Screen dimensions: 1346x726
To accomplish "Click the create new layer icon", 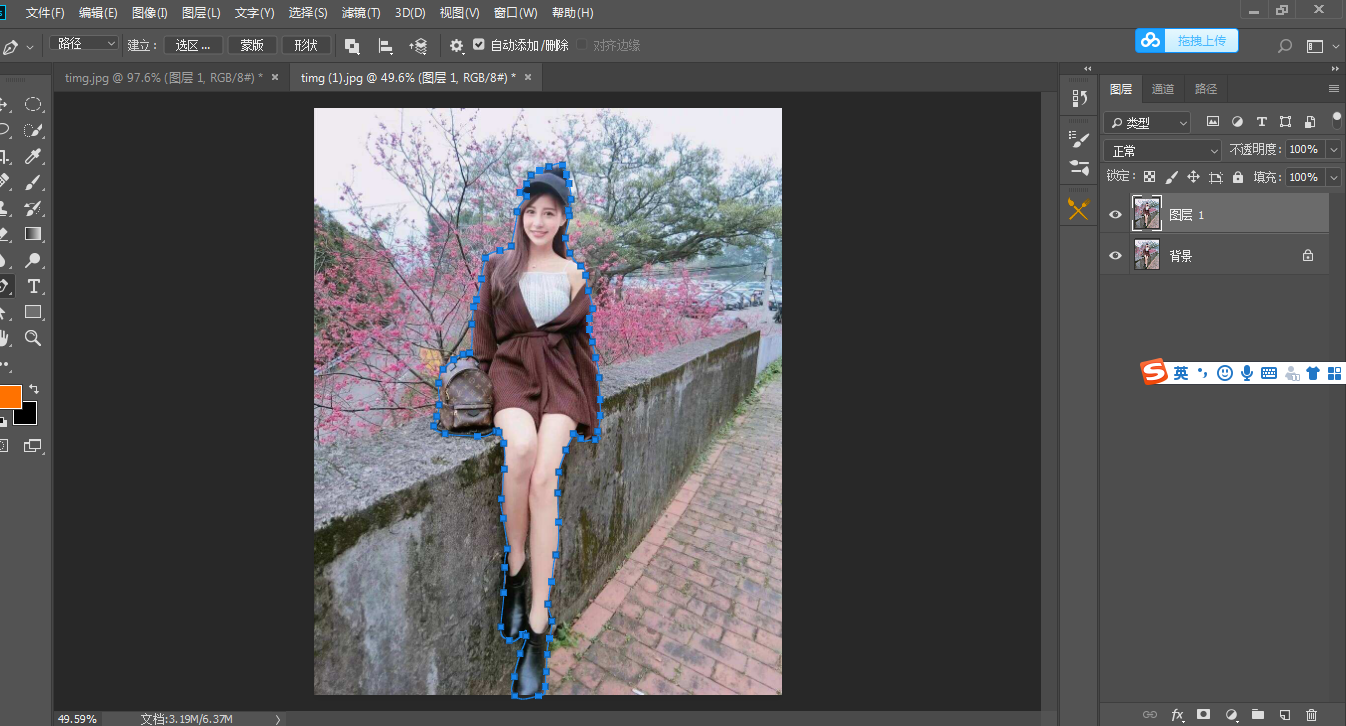I will coord(1285,714).
